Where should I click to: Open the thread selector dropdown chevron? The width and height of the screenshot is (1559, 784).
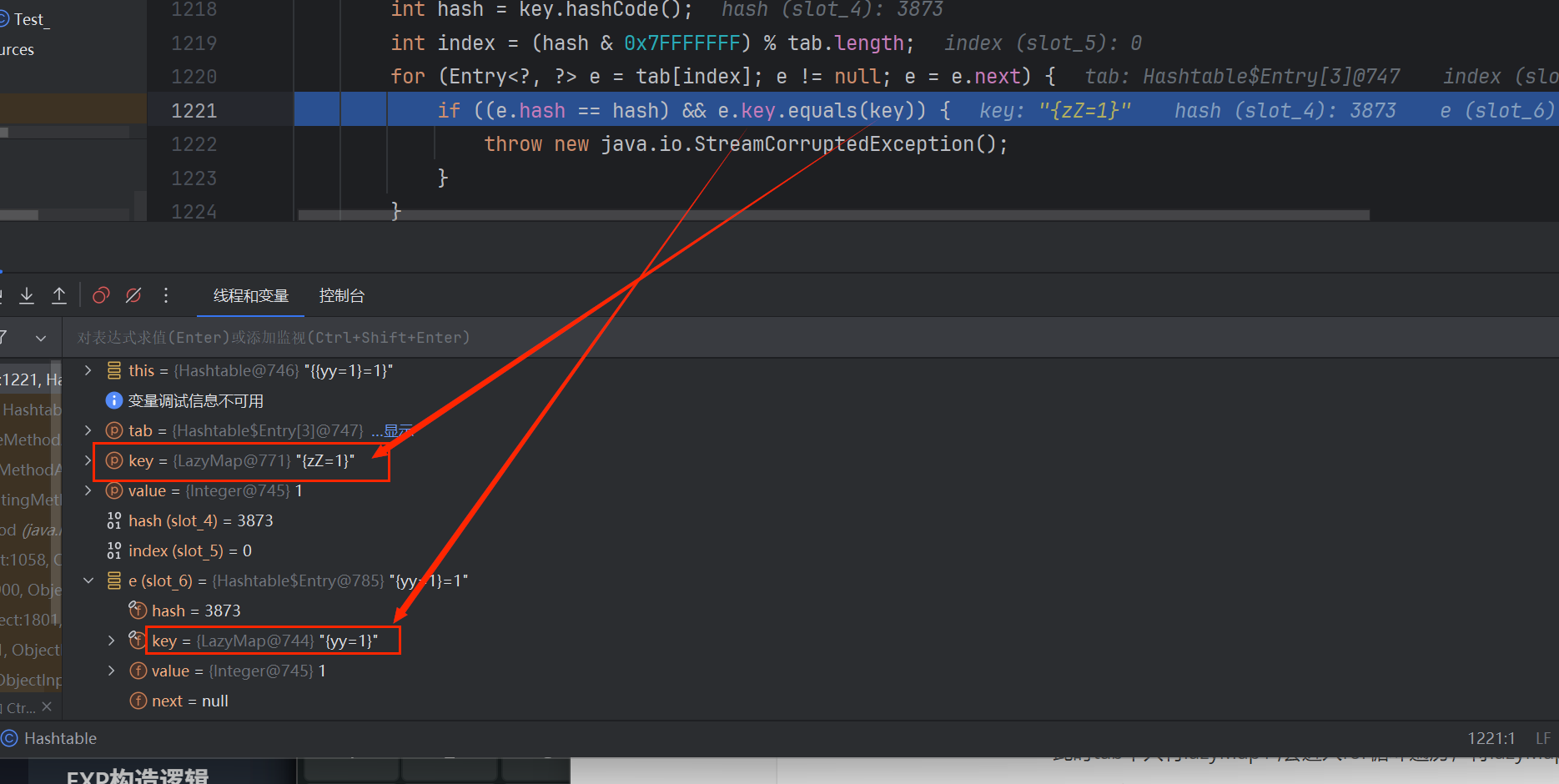coord(41,338)
